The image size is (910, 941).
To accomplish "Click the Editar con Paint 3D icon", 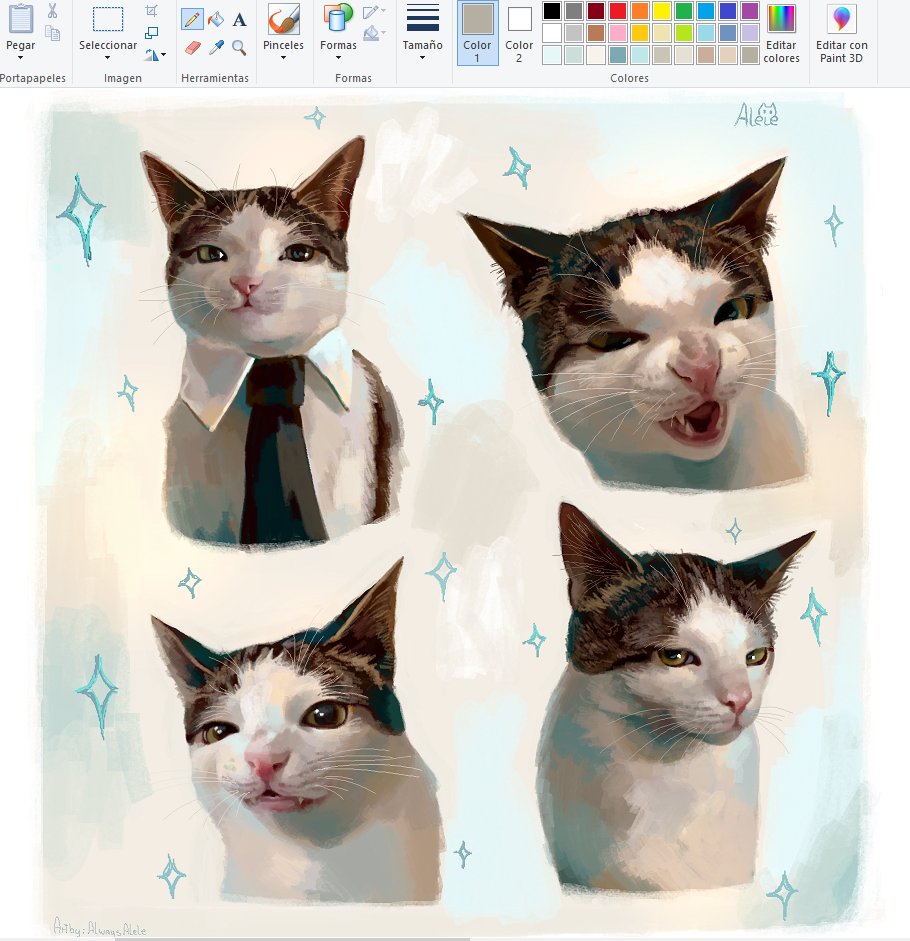I will (x=842, y=19).
